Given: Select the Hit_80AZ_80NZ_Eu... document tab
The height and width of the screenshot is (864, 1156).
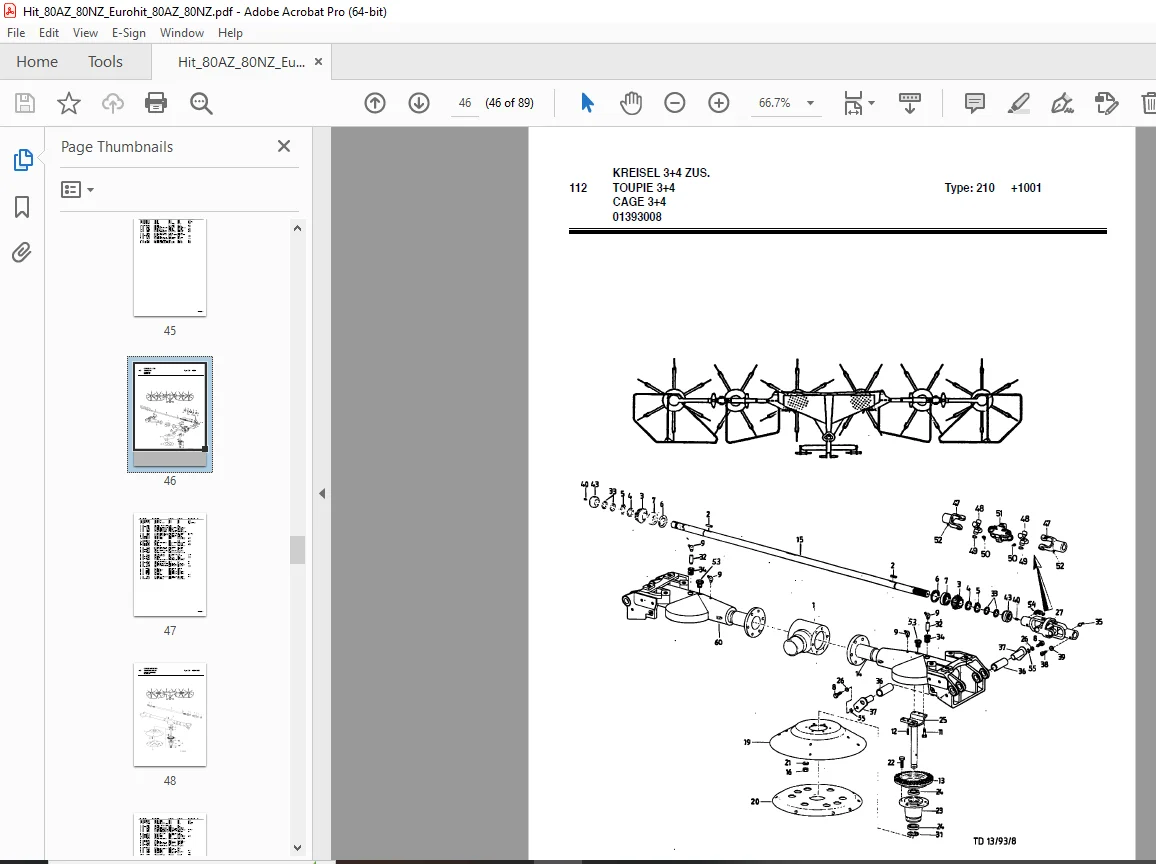Looking at the screenshot, I should point(241,63).
